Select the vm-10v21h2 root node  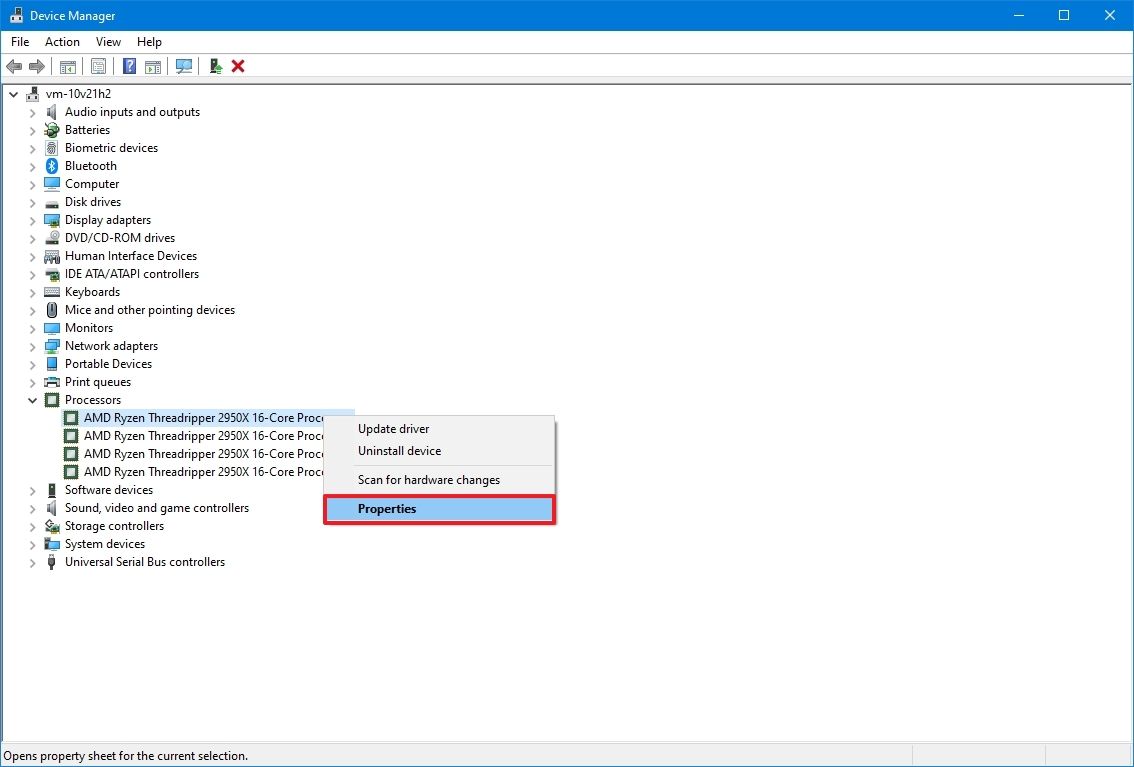click(76, 93)
